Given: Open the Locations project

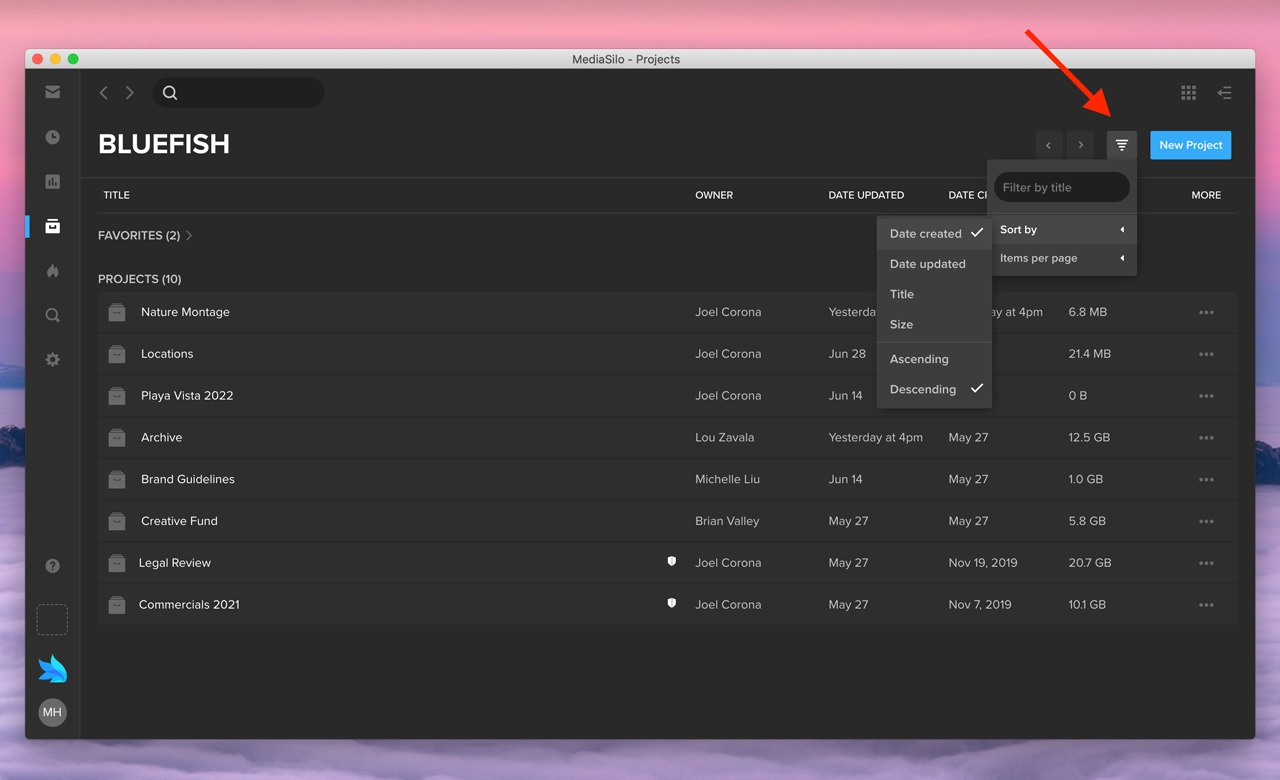Looking at the screenshot, I should pos(167,354).
